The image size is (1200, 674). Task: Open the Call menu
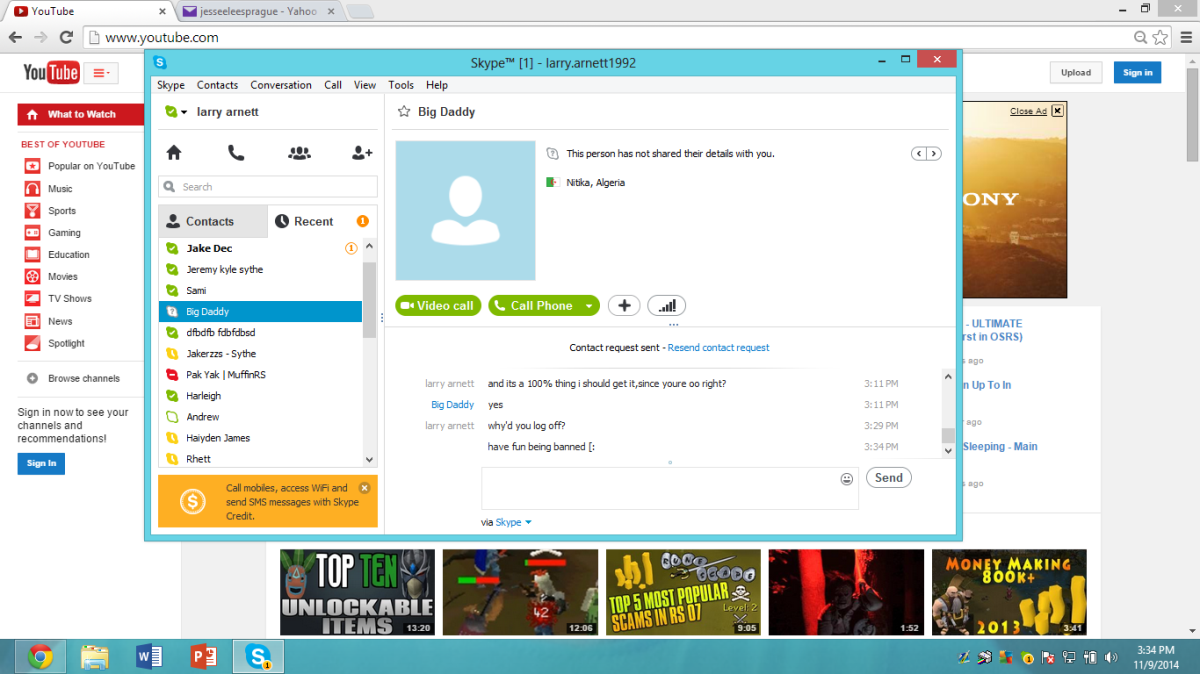click(333, 85)
